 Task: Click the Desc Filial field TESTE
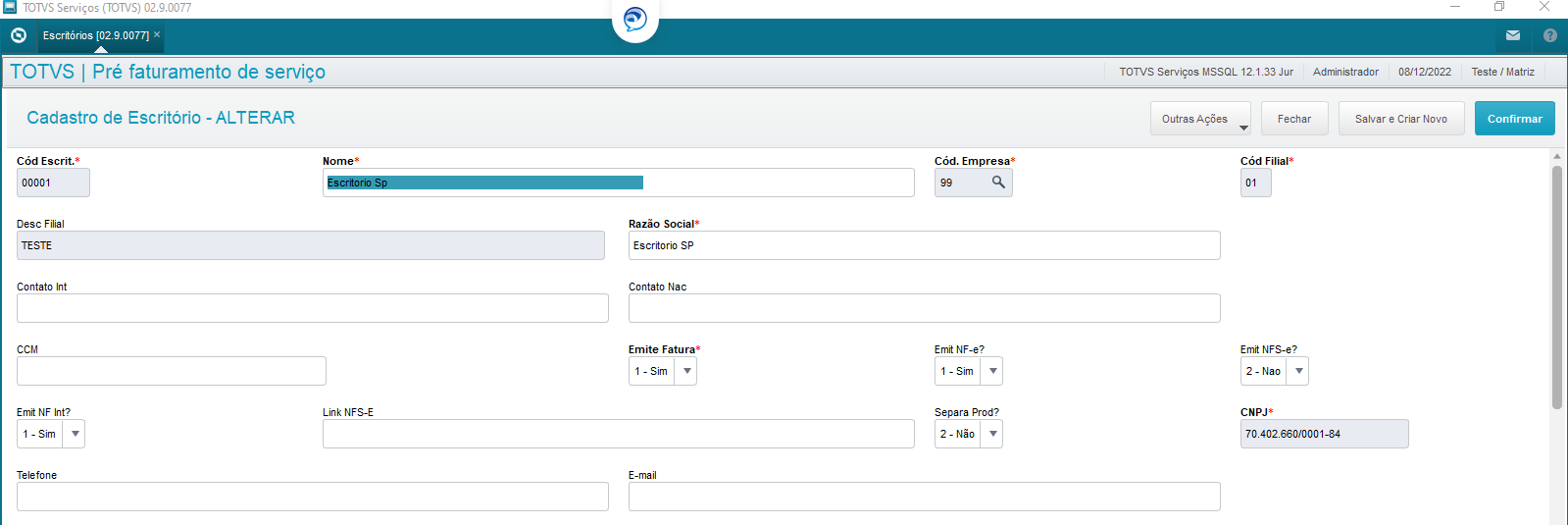311,245
